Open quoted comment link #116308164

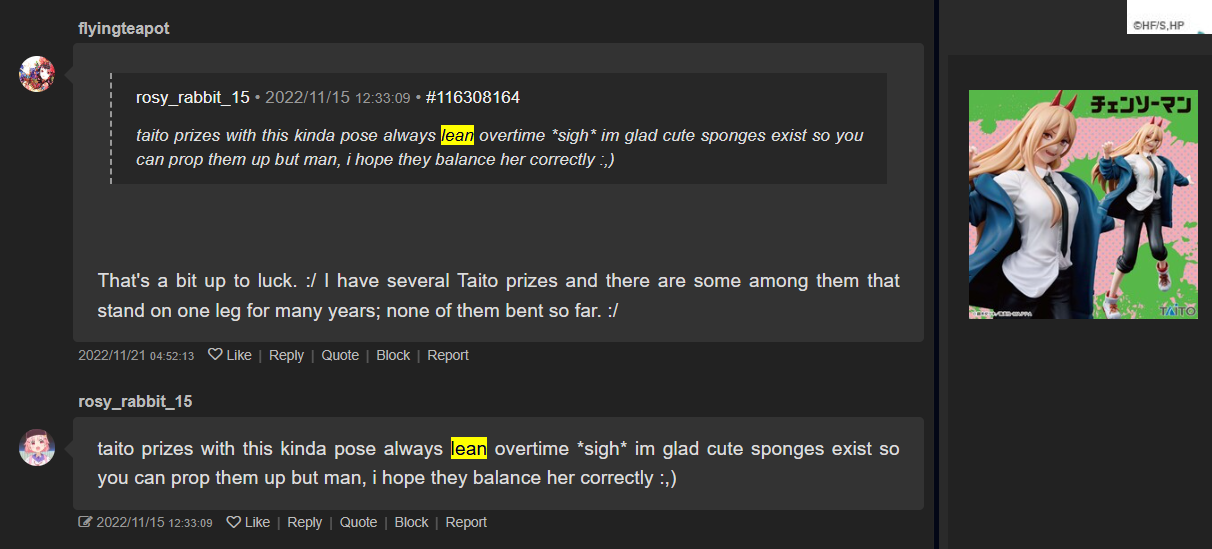[472, 97]
